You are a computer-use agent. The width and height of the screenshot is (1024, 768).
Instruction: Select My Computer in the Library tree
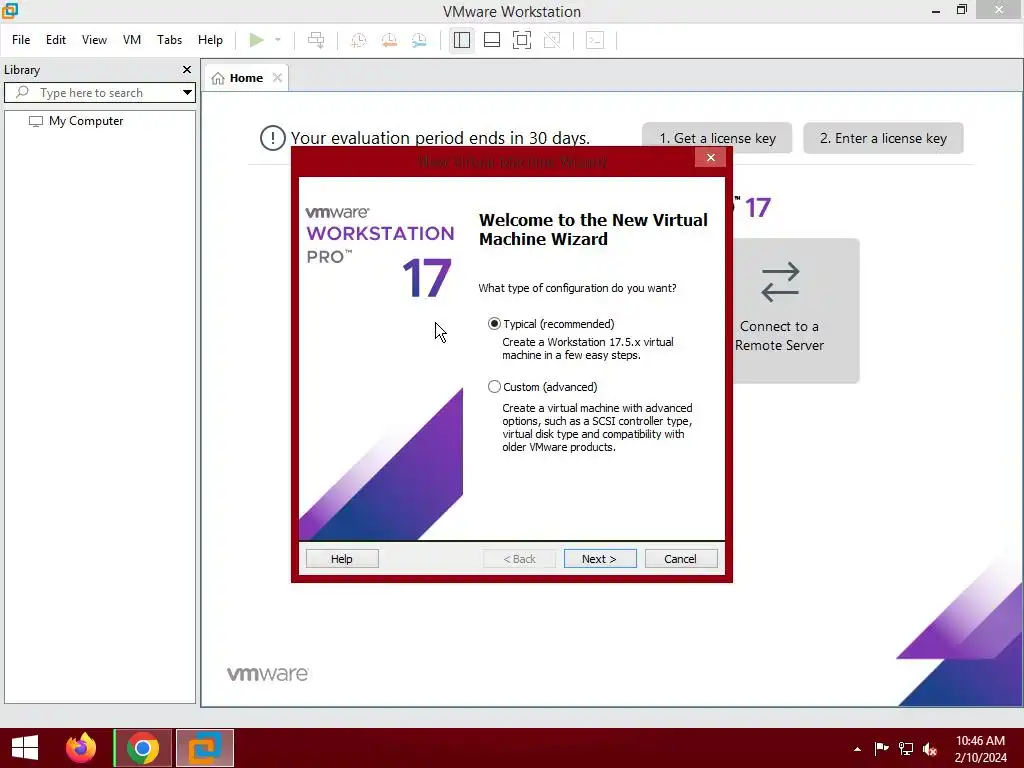click(86, 121)
